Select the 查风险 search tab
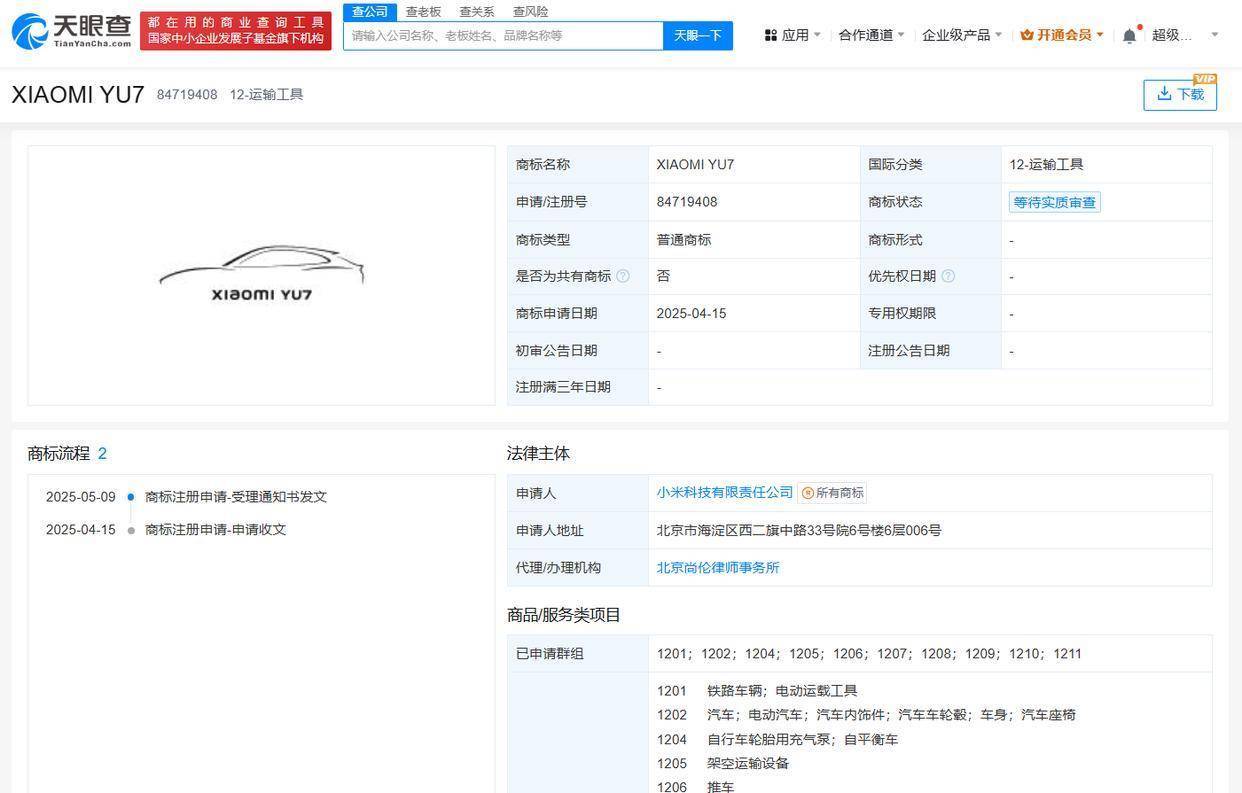Screen dimensions: 1242x793 coord(531,12)
